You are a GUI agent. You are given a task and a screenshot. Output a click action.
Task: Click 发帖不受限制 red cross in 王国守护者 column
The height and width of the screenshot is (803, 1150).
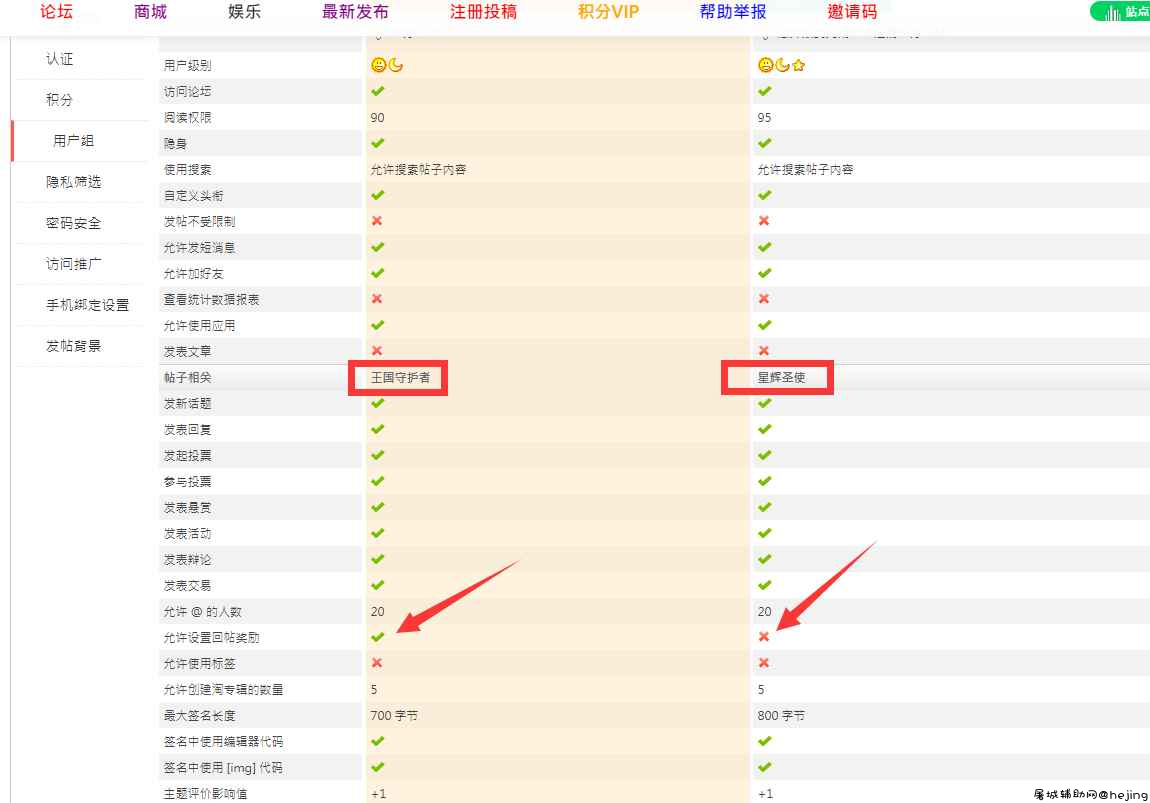[377, 221]
